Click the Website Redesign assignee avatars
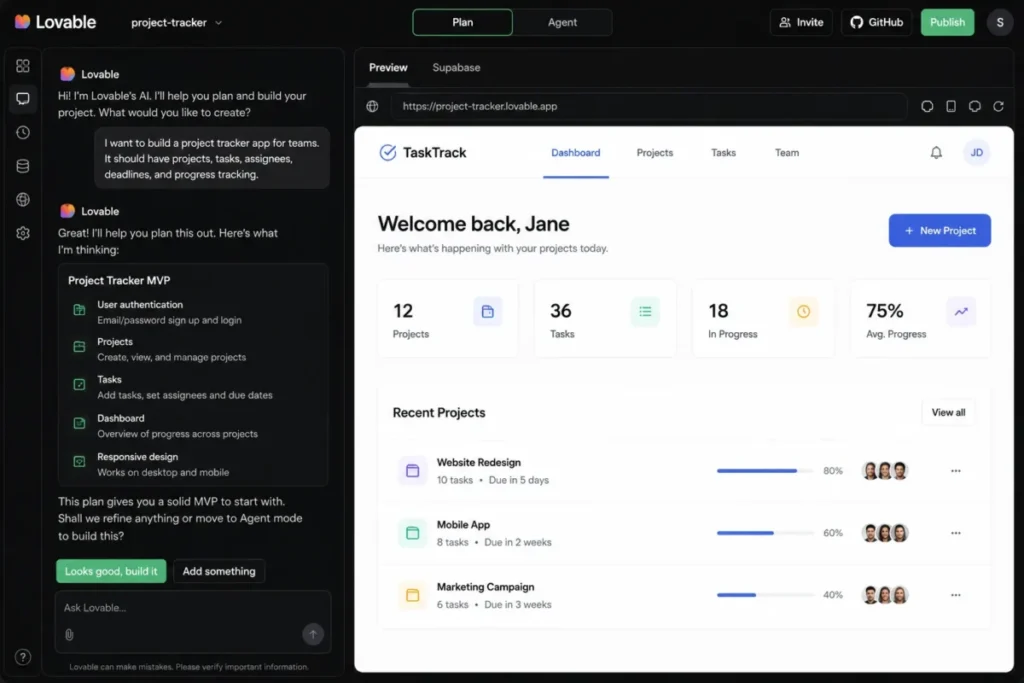 [x=884, y=471]
